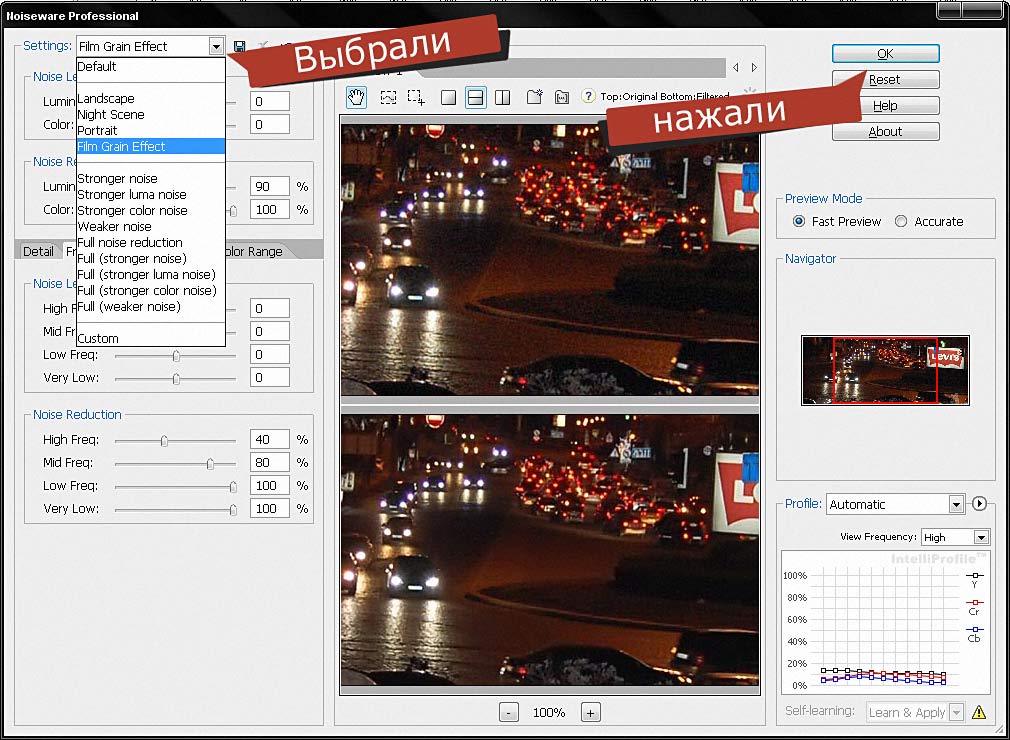Click the dashed region selection tool

click(x=388, y=97)
